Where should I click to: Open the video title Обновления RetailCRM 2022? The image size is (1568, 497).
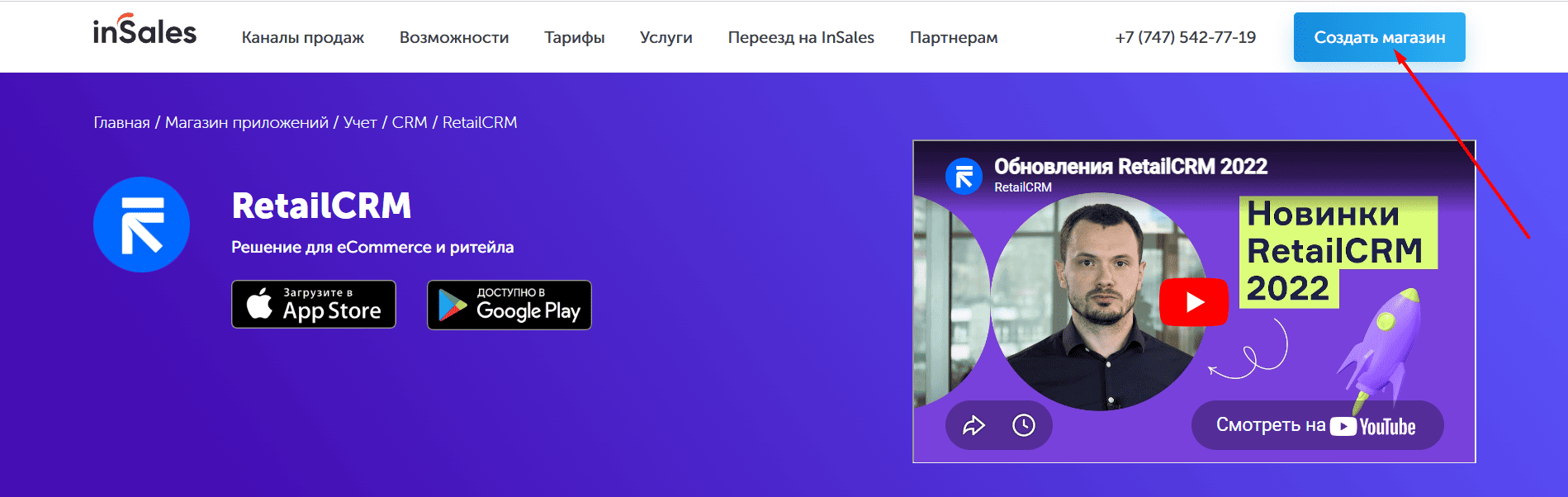[1130, 166]
